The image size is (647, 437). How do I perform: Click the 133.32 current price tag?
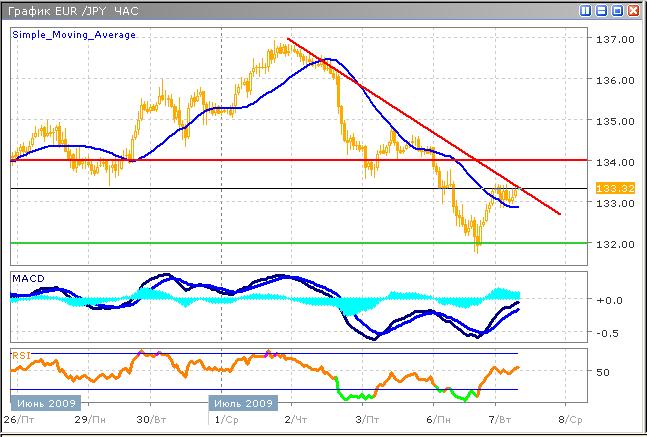pos(609,188)
